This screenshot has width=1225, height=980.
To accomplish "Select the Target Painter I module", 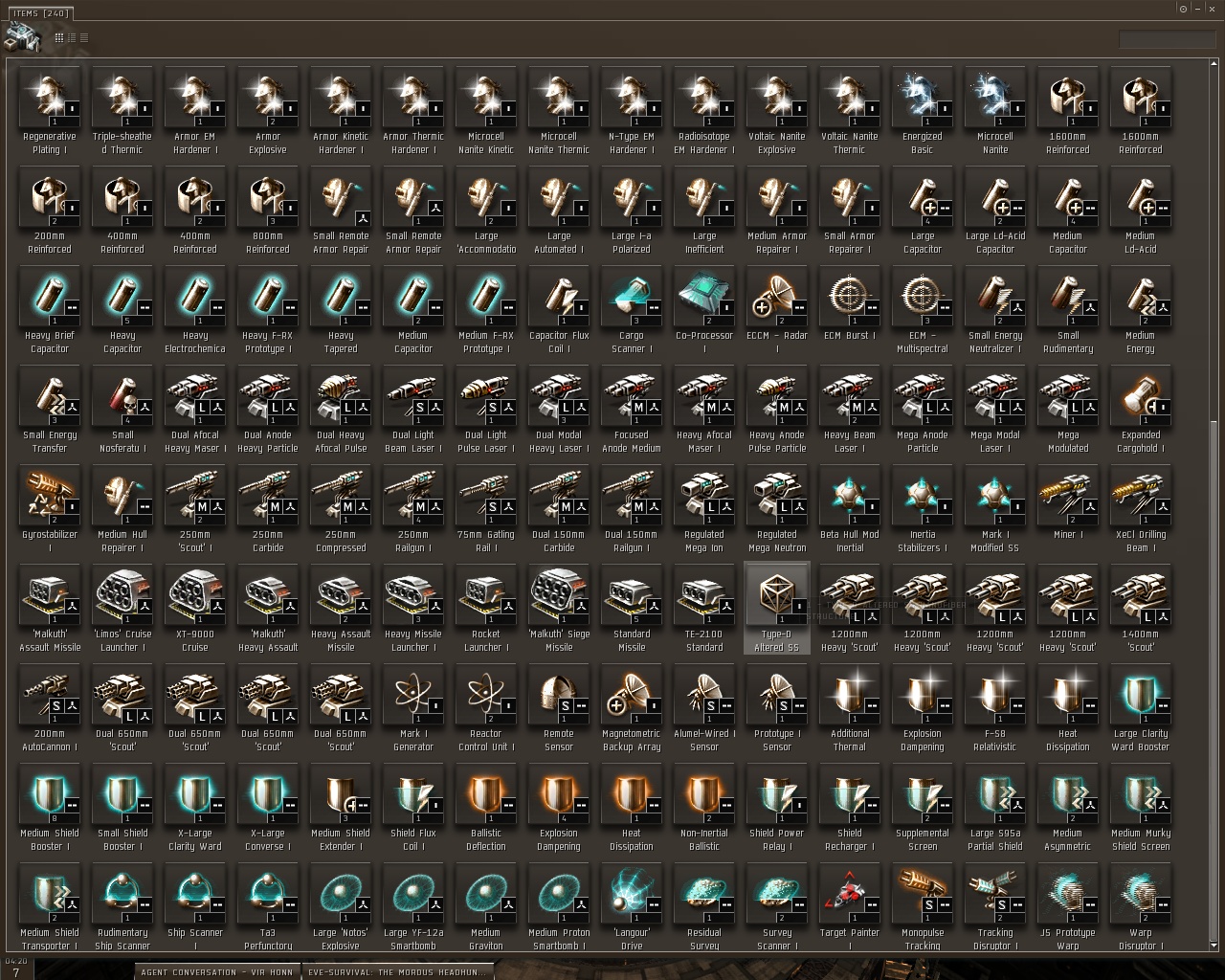I will [850, 908].
